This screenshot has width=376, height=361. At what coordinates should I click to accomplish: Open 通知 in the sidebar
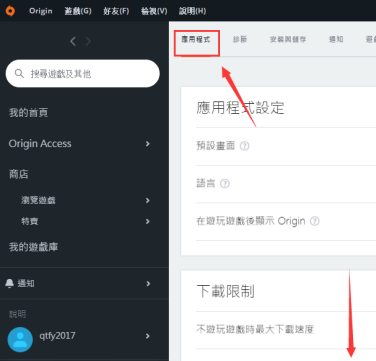tap(26, 283)
